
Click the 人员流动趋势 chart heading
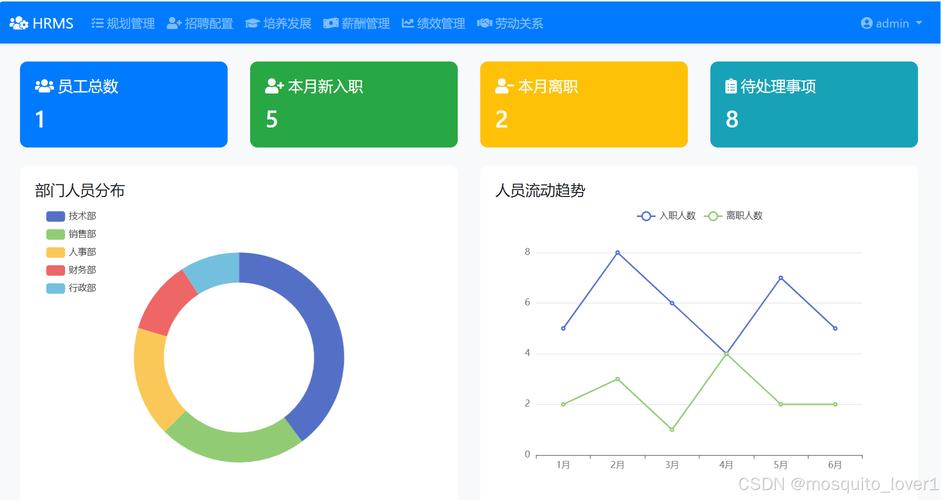[540, 191]
